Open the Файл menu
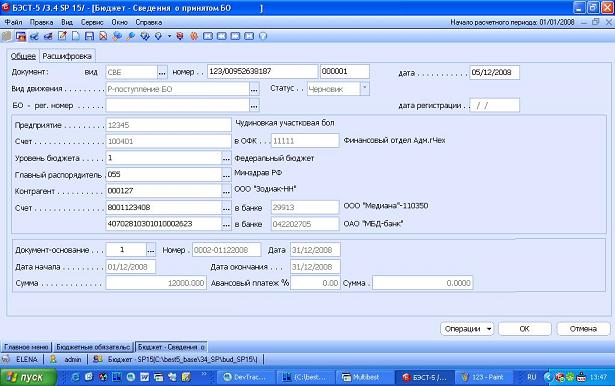The width and height of the screenshot is (615, 386). click(13, 22)
